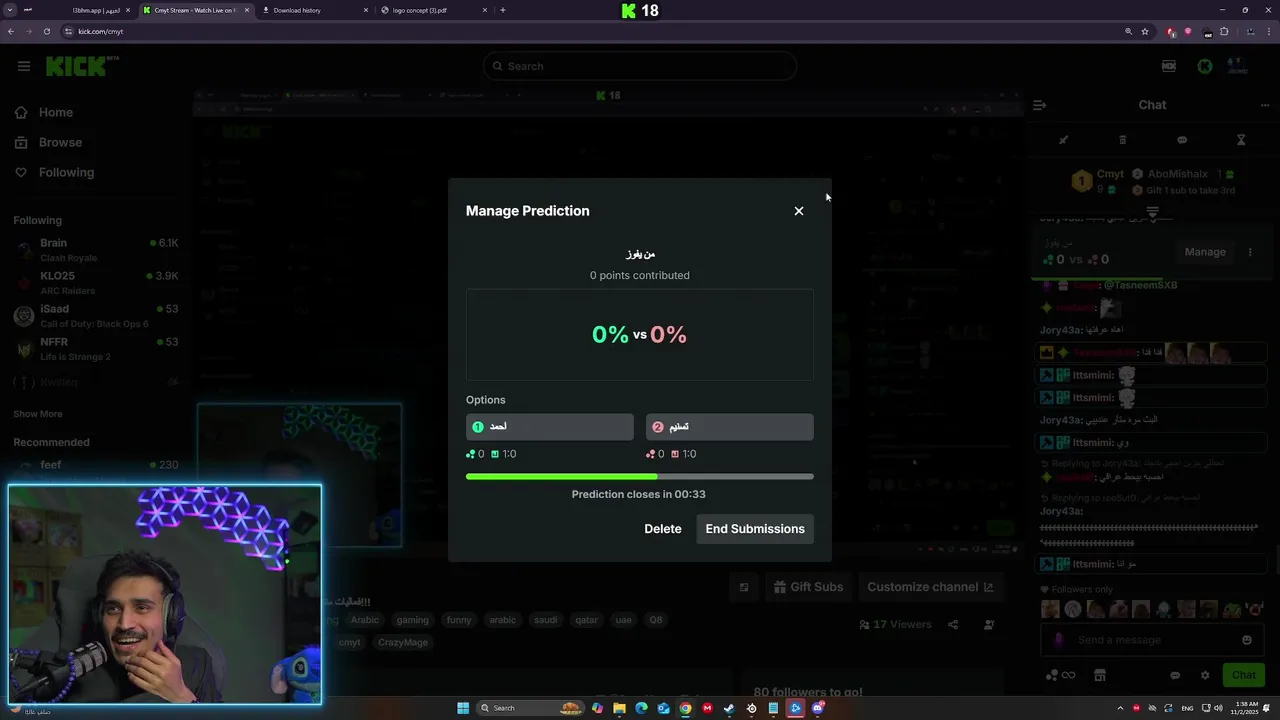The image size is (1280, 720).
Task: Click the Kick logo
Action: pos(82,66)
